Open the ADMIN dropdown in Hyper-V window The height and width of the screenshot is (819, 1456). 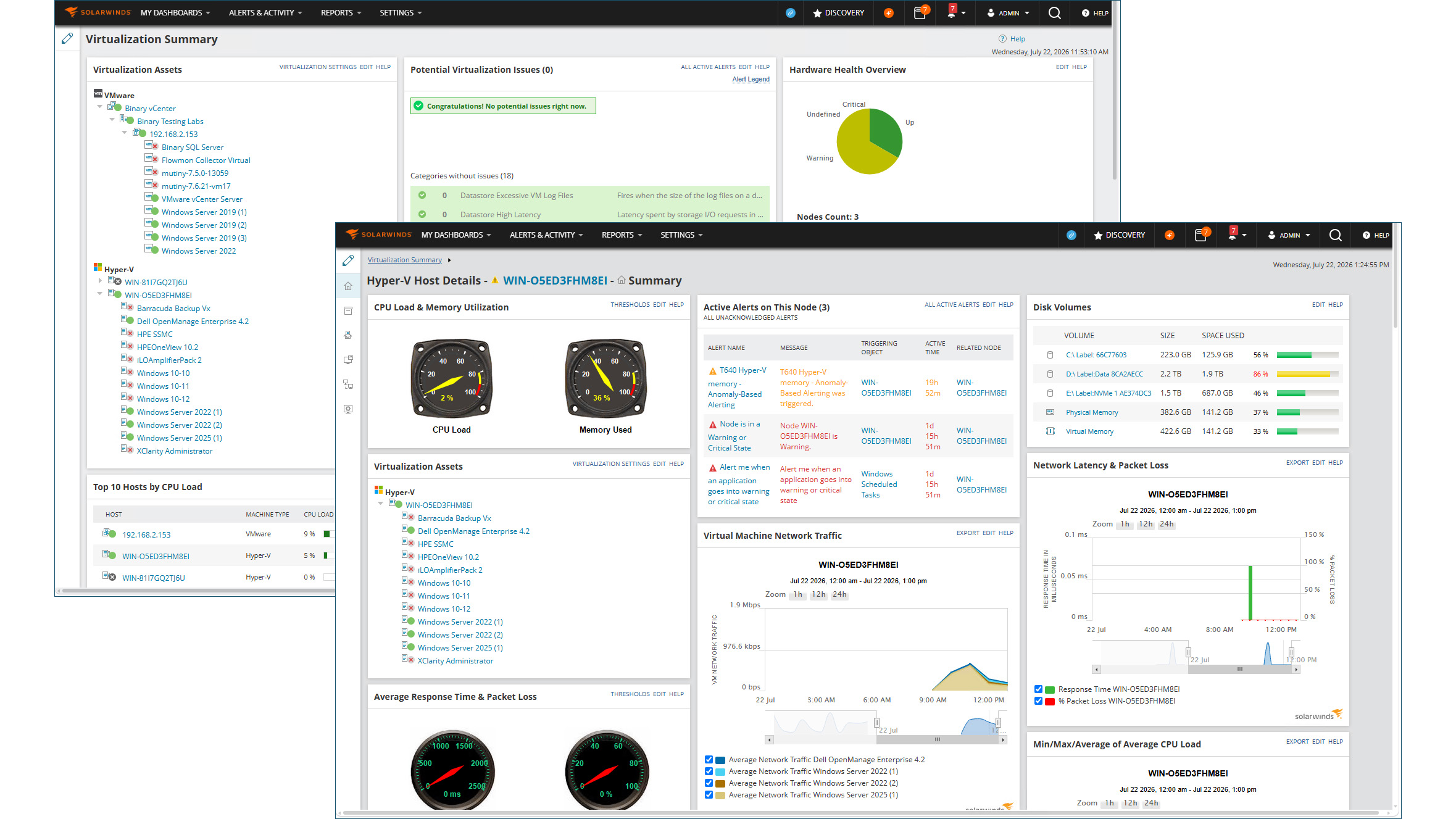tap(1289, 235)
